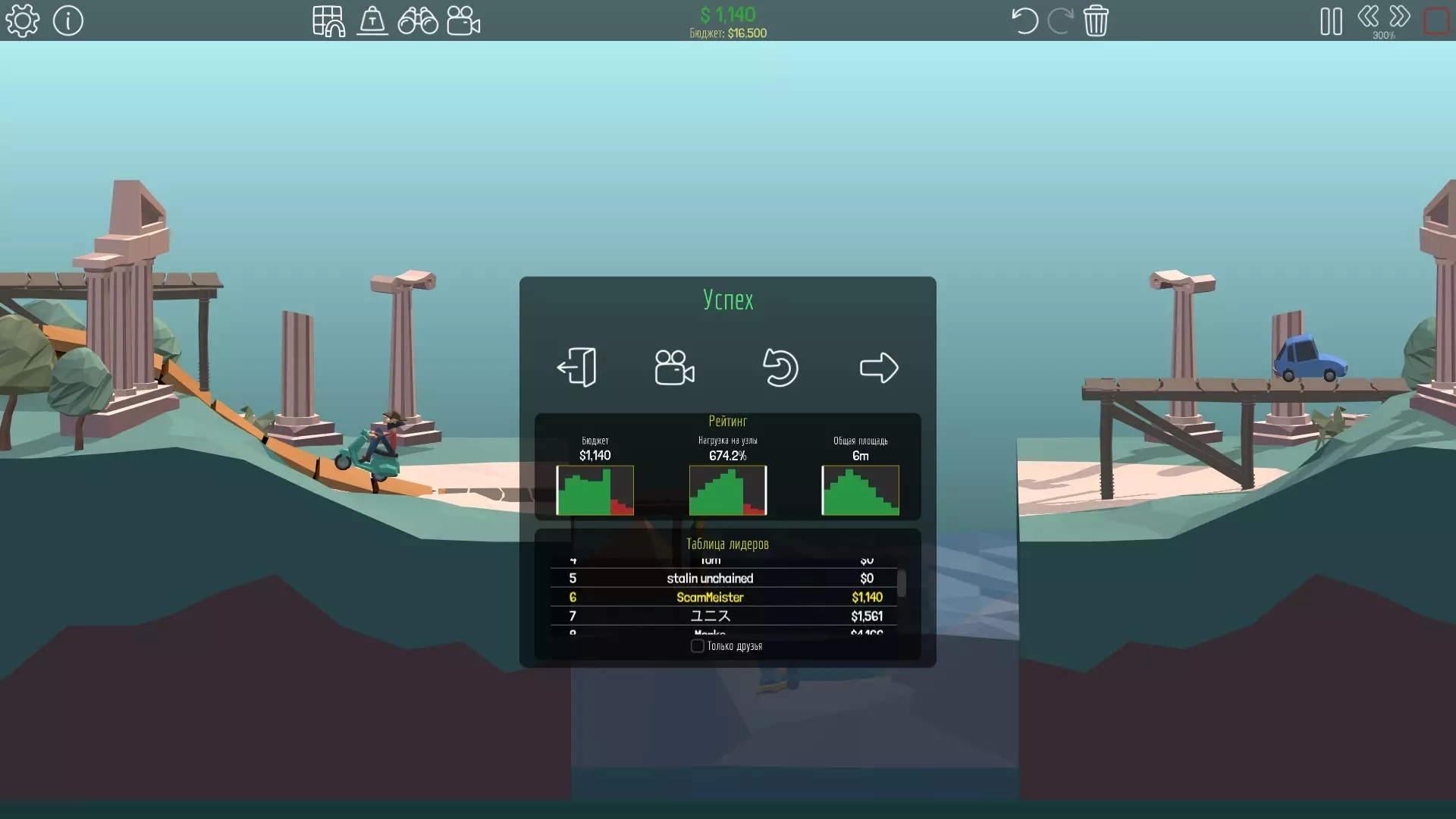Image resolution: width=1456 pixels, height=819 pixels.
Task: Restart the level with circular arrow
Action: click(x=780, y=368)
